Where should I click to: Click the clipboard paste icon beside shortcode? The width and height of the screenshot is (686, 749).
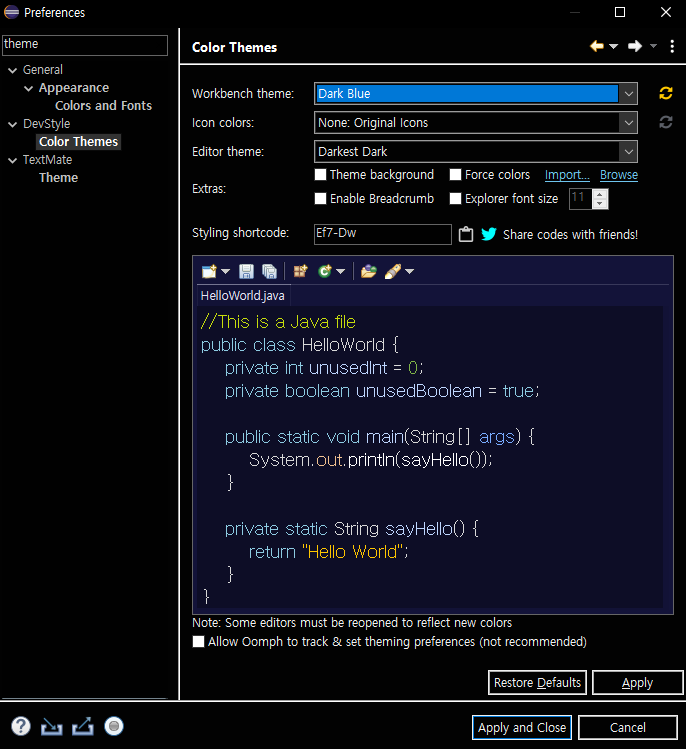click(466, 234)
